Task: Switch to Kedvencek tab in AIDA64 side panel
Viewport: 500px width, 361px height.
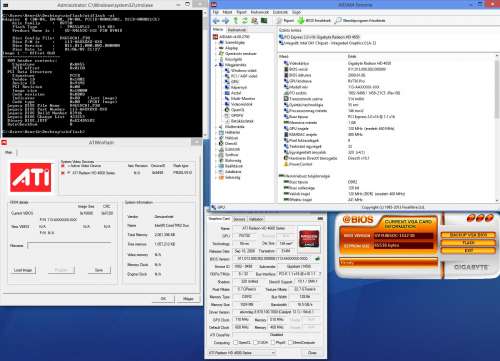Action: (x=237, y=30)
